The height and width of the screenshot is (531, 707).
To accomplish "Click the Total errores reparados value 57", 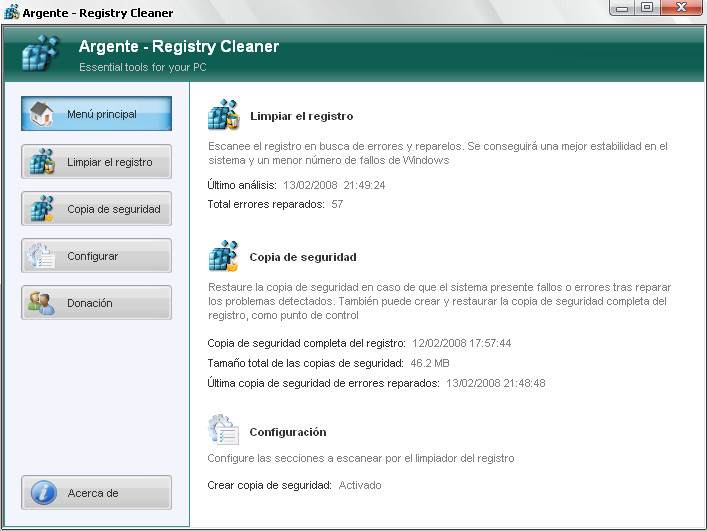I will tap(337, 204).
